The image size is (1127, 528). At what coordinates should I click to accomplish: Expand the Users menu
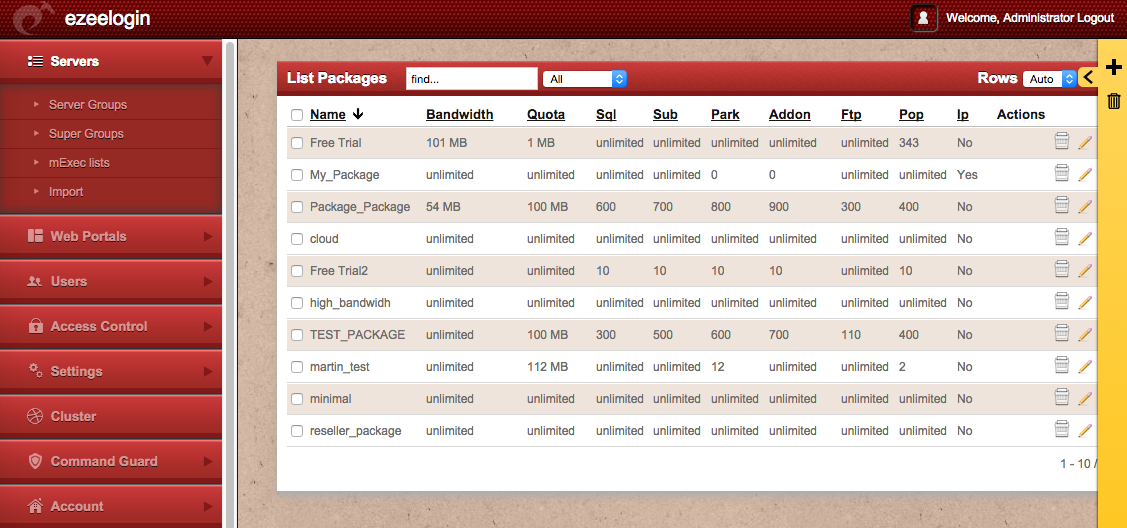pos(111,282)
